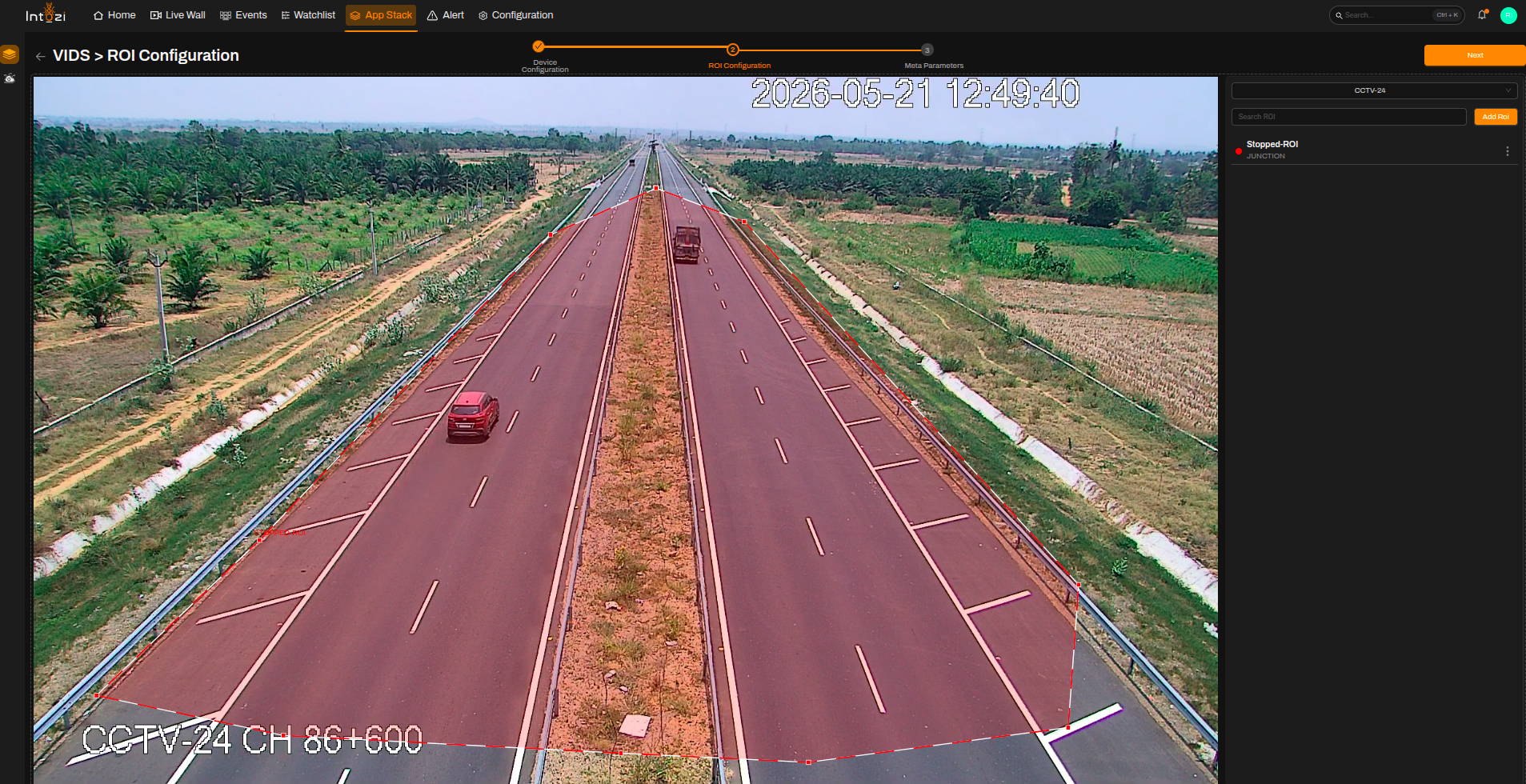Click the back arrow beside VIDS title

[x=41, y=56]
